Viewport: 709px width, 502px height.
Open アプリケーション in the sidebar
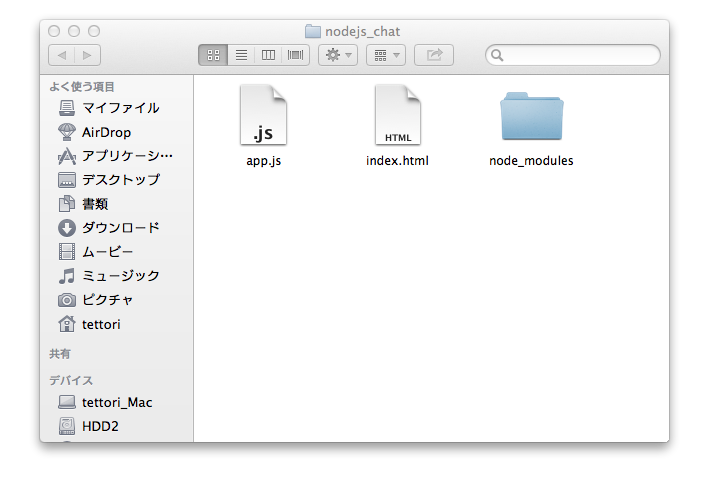pos(117,156)
